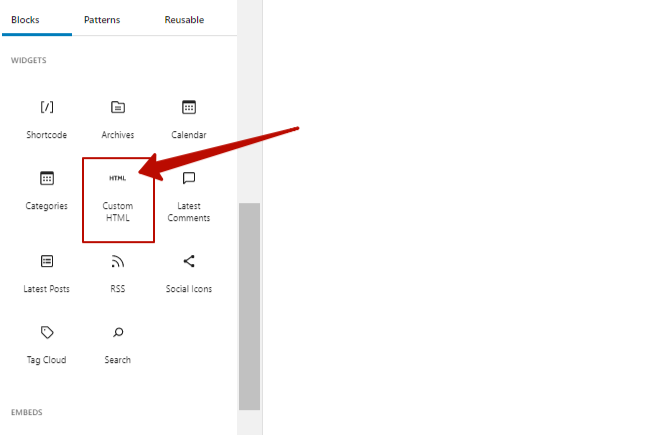Click the EMBEDS section heading
645x442 pixels.
pyautogui.click(x=27, y=412)
